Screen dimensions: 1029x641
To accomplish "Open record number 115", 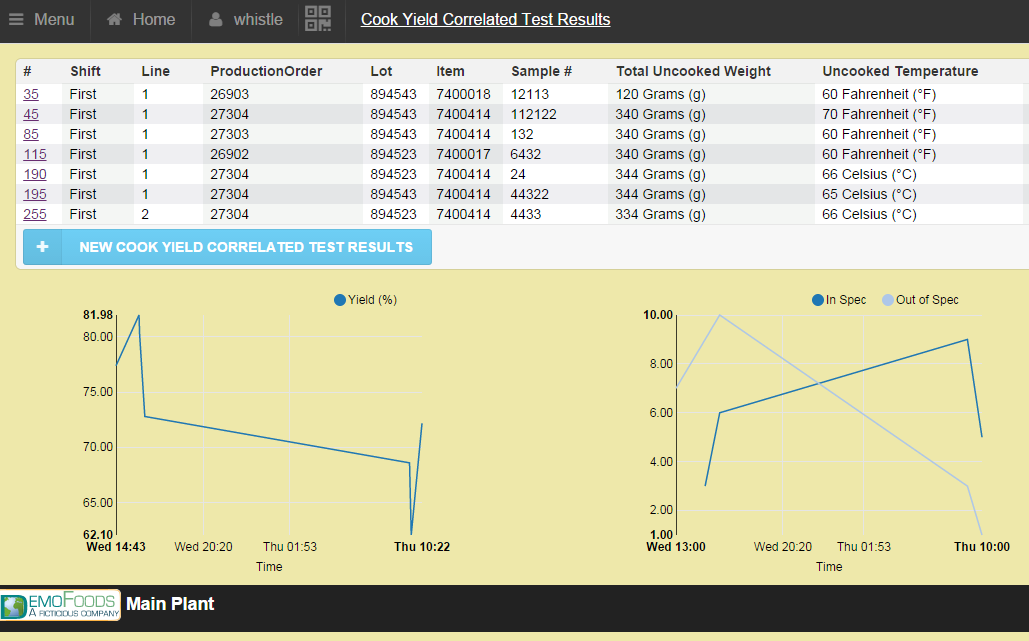I will (35, 154).
